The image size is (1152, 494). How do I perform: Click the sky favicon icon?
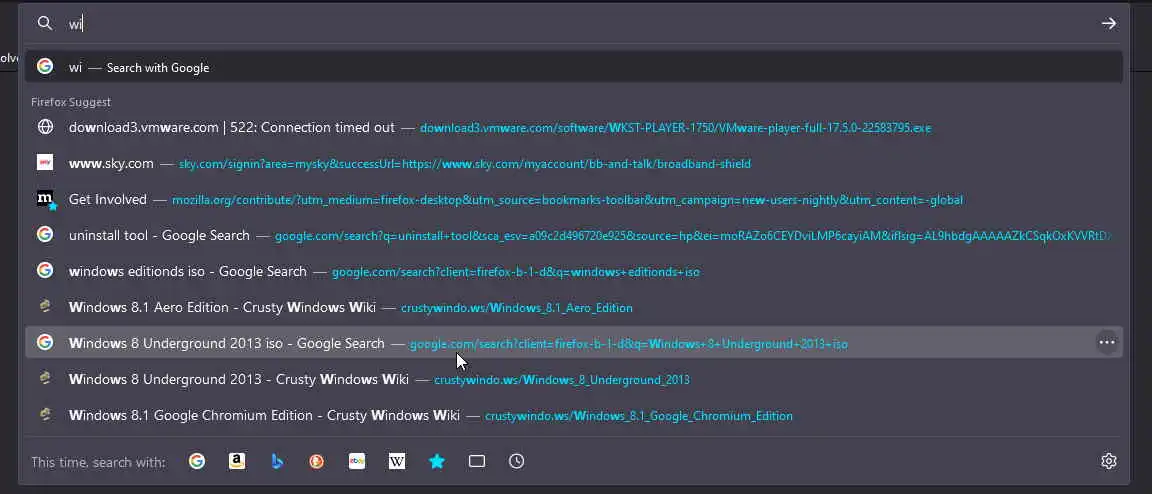[45, 162]
